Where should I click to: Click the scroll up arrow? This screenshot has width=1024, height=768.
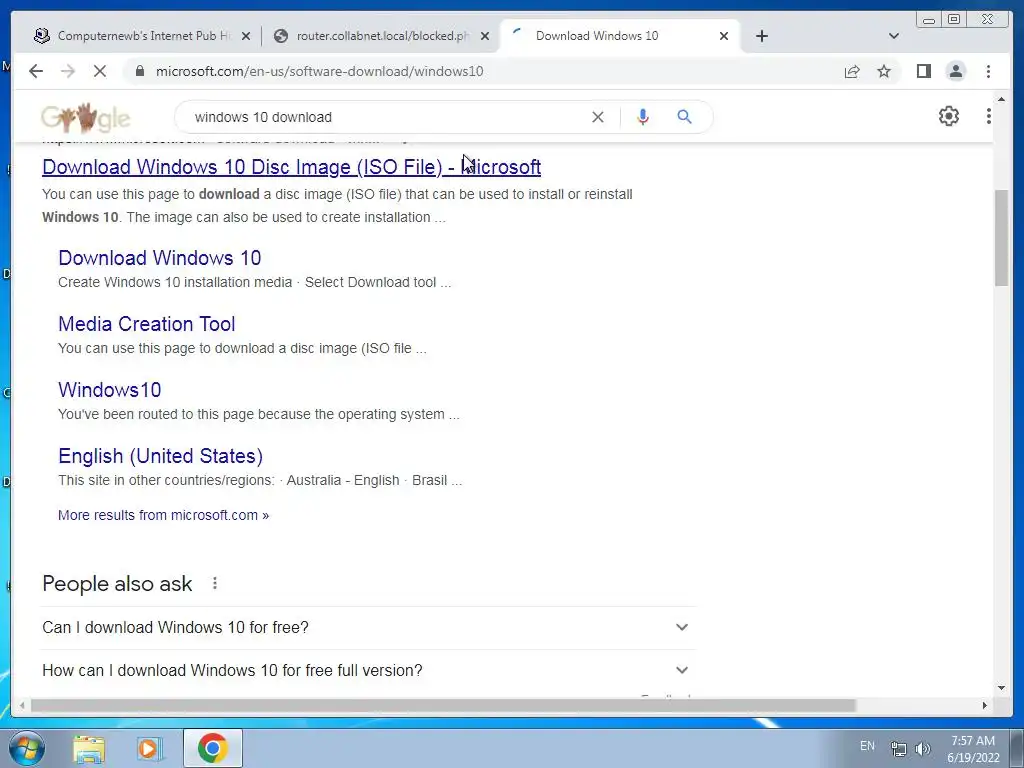click(1001, 99)
